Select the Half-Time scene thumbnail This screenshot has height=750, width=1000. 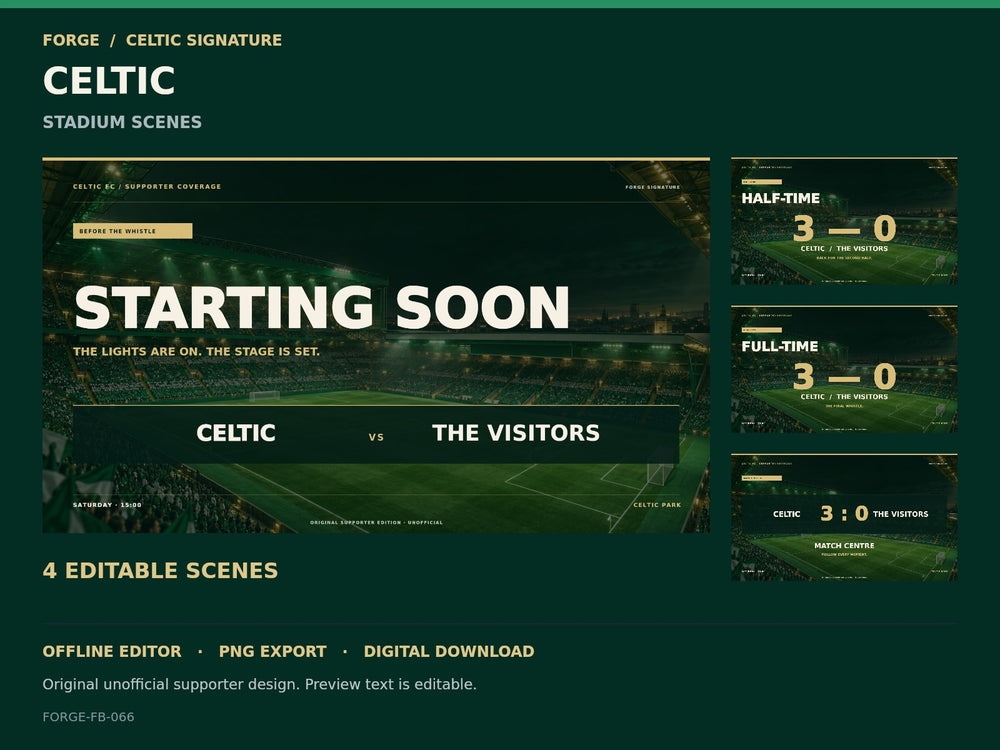pyautogui.click(x=844, y=221)
